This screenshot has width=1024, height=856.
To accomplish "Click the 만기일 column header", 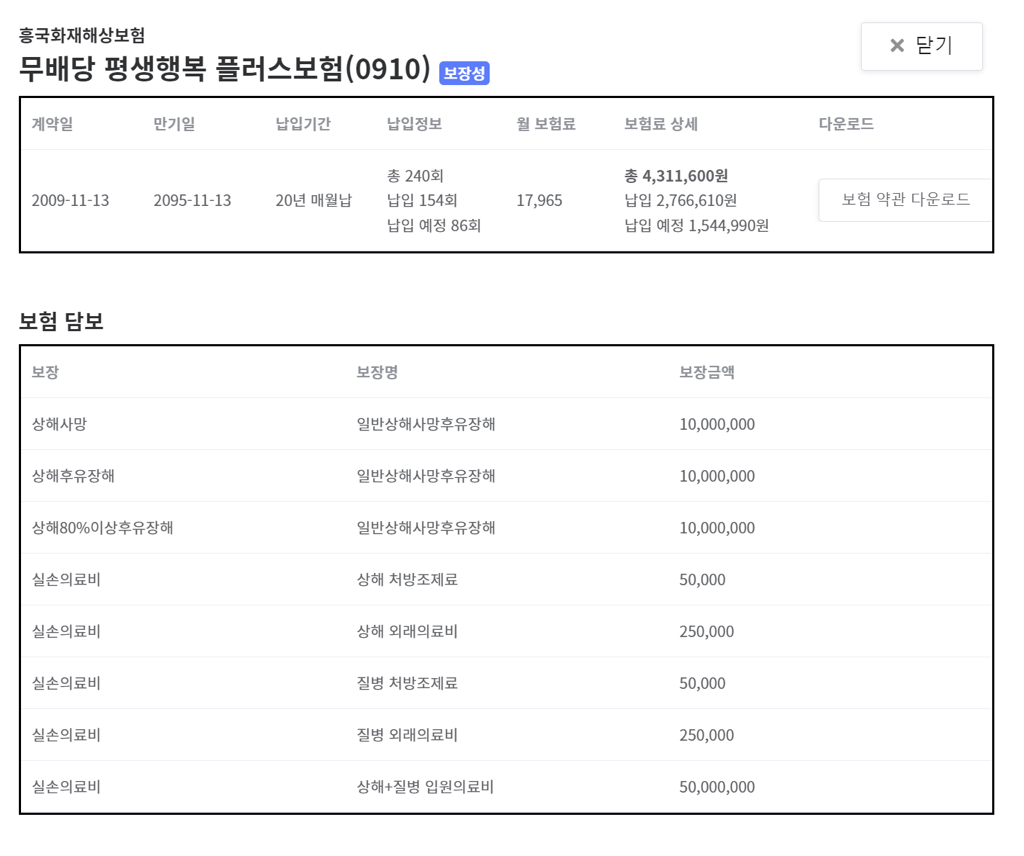I will 174,124.
